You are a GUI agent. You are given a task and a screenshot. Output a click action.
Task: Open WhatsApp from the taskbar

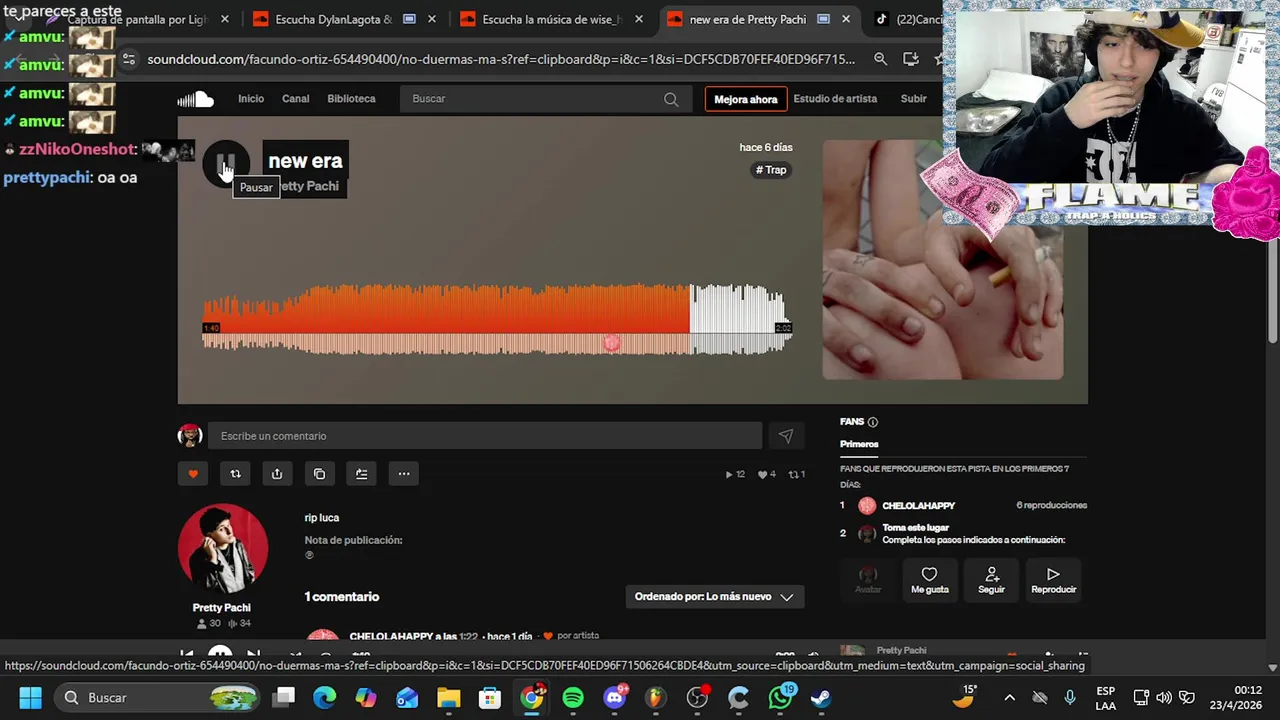pyautogui.click(x=780, y=697)
